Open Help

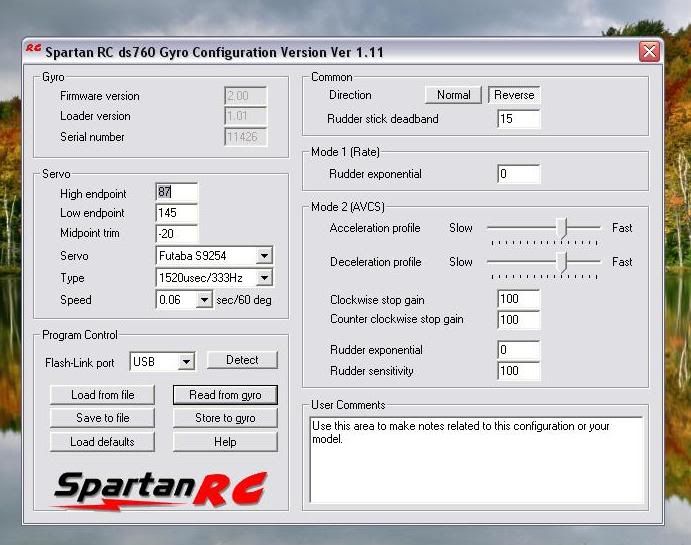[225, 442]
